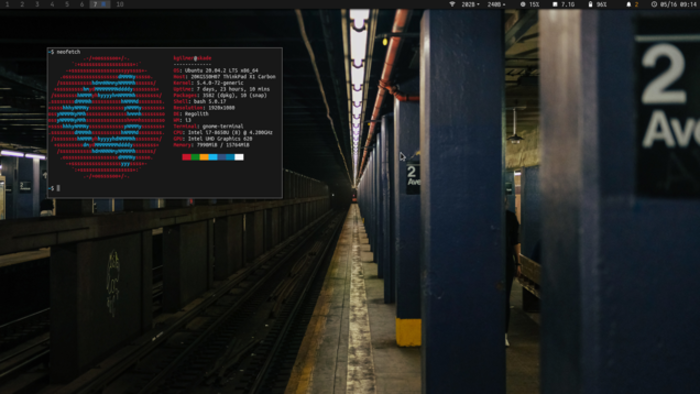The image size is (700, 394).
Task: Click the network download rate dropdown arrow
Action: [x=478, y=4]
